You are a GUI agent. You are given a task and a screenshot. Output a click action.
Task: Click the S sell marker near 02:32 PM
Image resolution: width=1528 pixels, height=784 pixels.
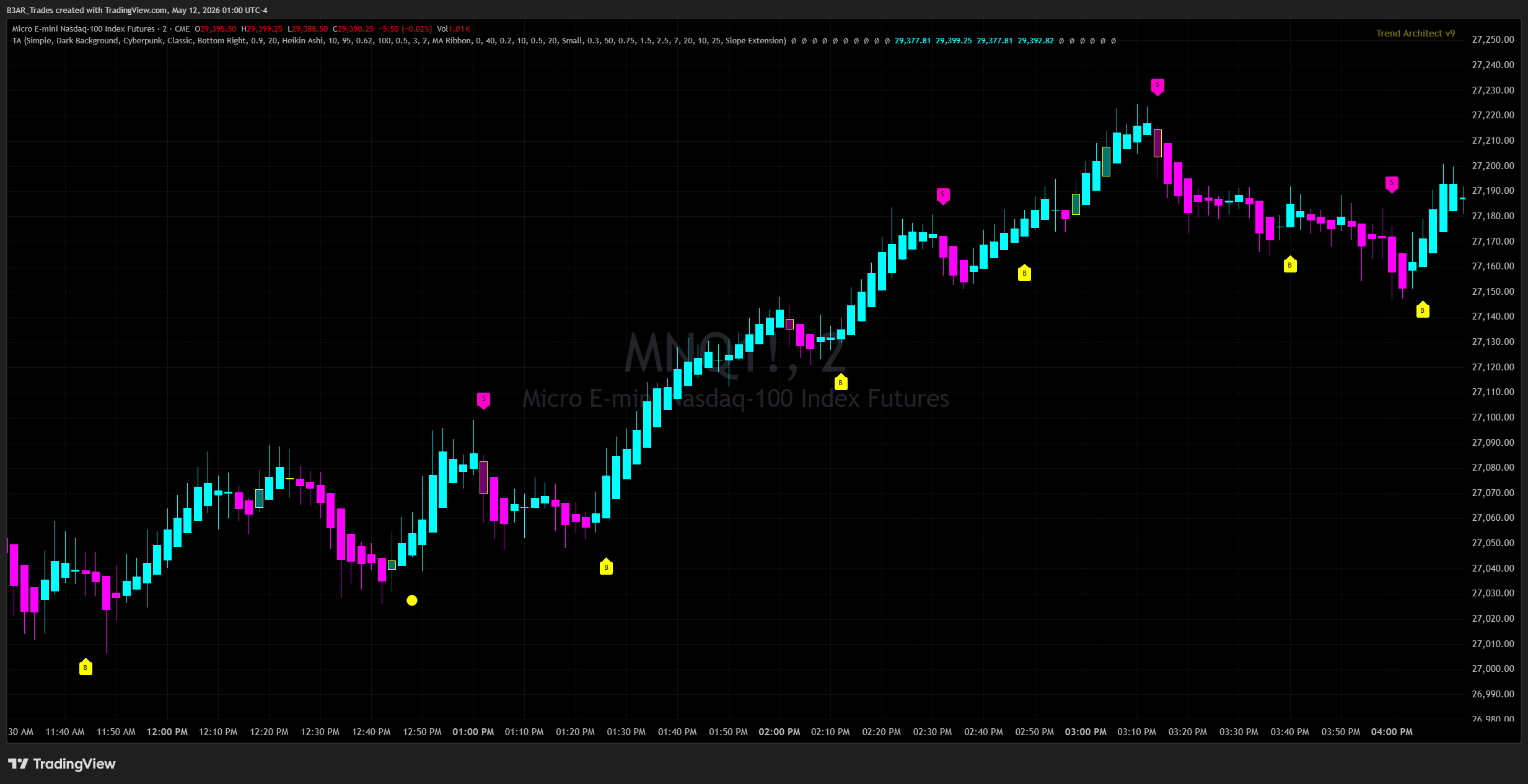point(943,196)
